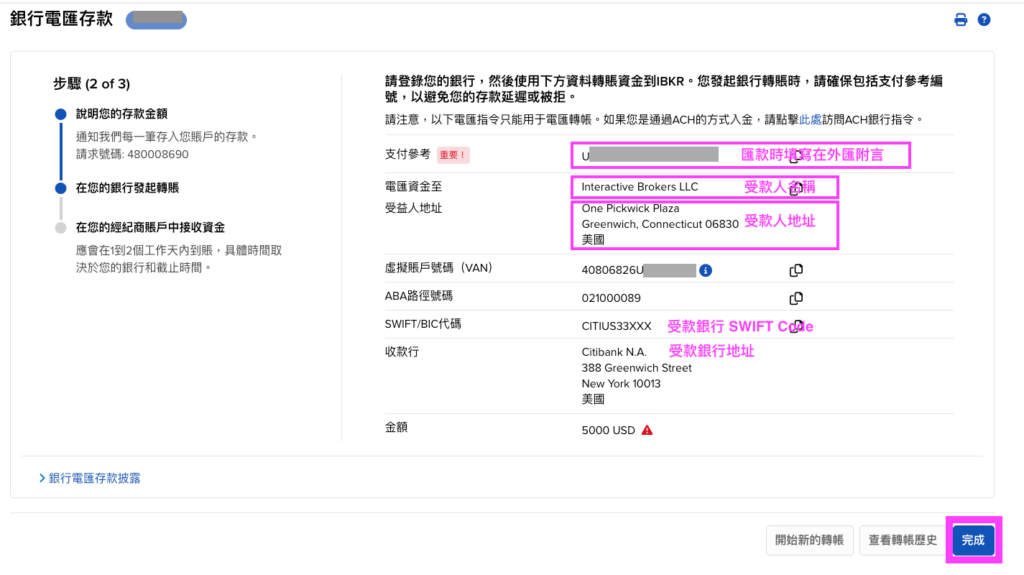Copy the Interactive Brokers LLC recipient name
This screenshot has height=575, width=1024.
point(796,187)
